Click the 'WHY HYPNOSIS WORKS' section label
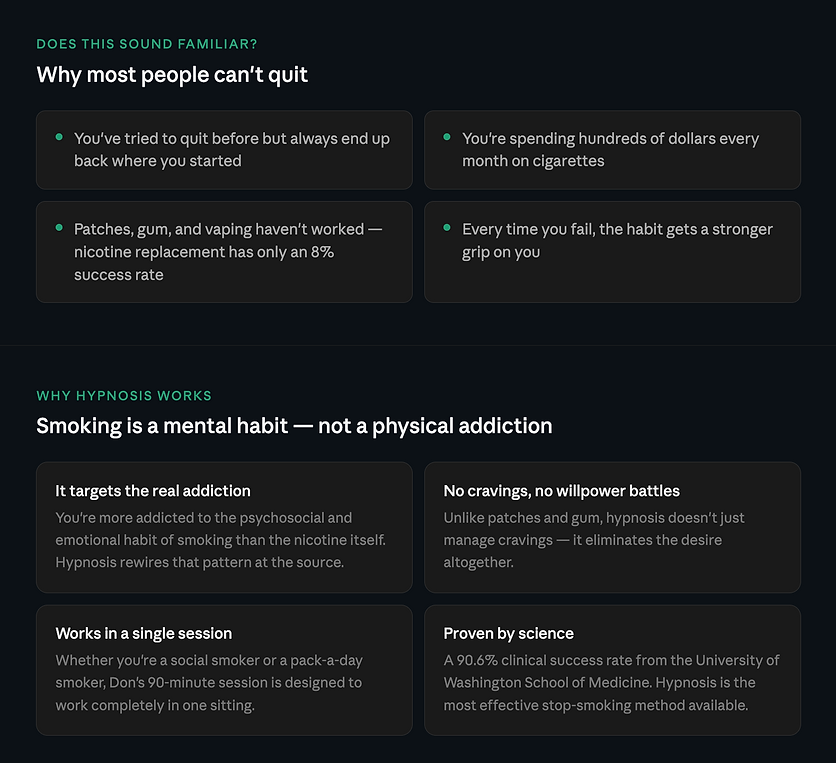836x763 pixels. pyautogui.click(x=124, y=396)
